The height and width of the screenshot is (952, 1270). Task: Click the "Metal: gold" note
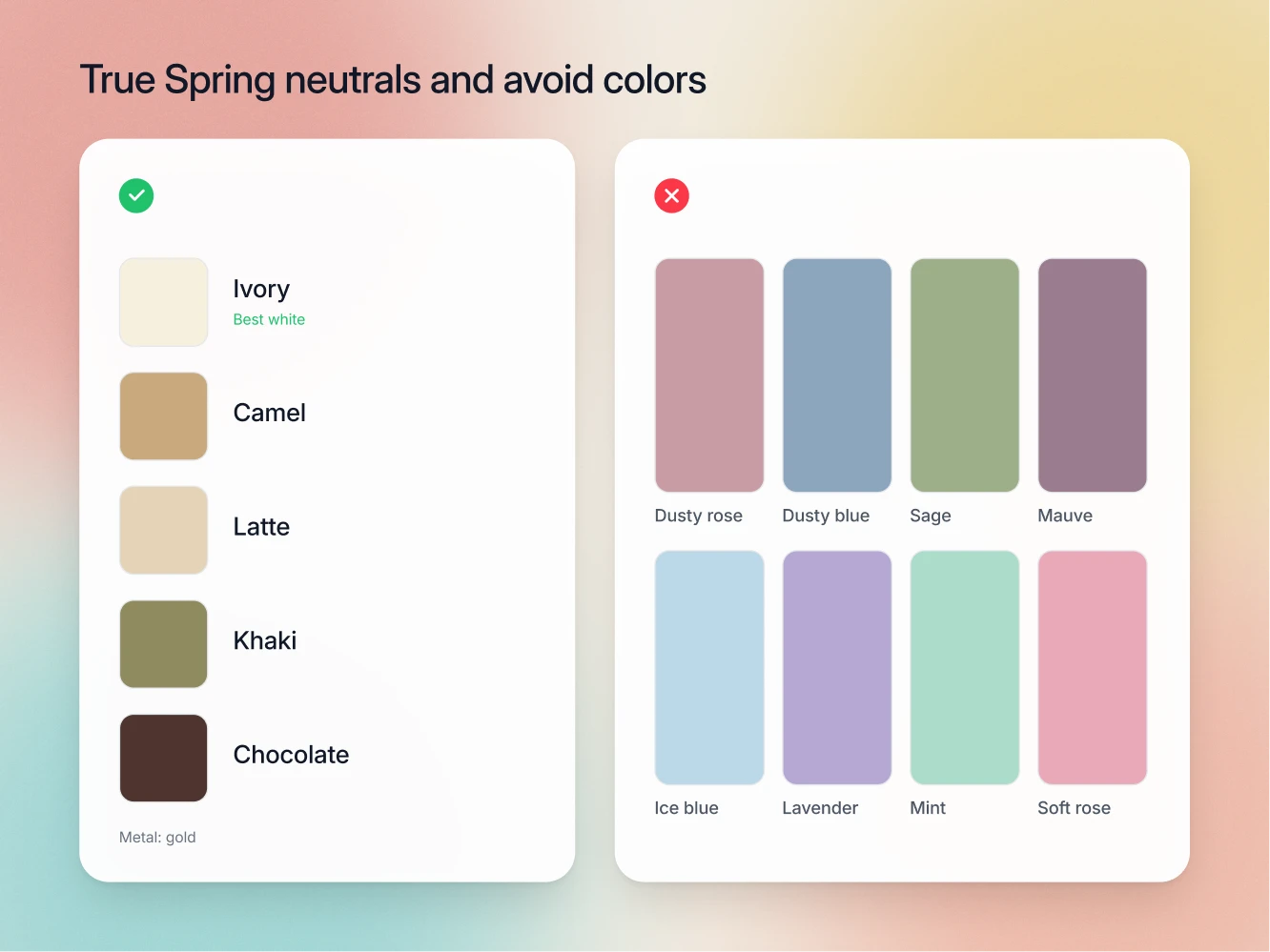157,838
